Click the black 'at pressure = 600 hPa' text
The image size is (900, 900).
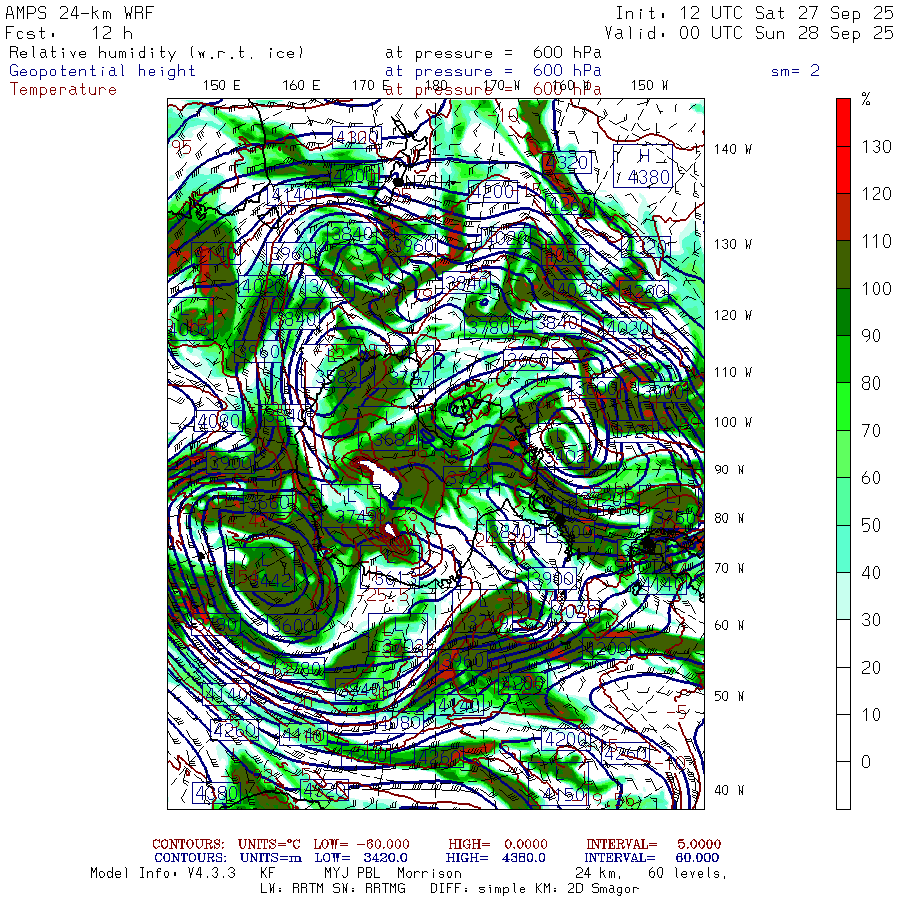point(493,53)
